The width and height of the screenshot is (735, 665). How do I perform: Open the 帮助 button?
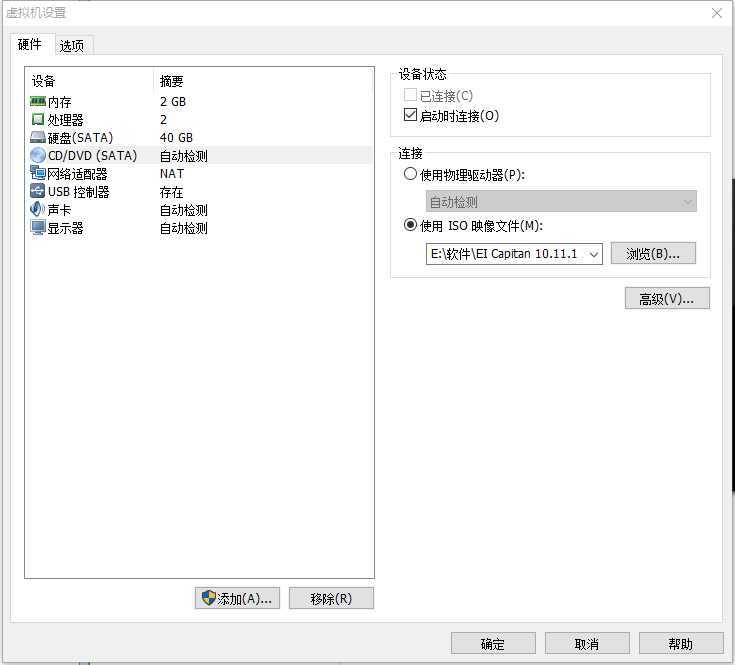click(681, 643)
